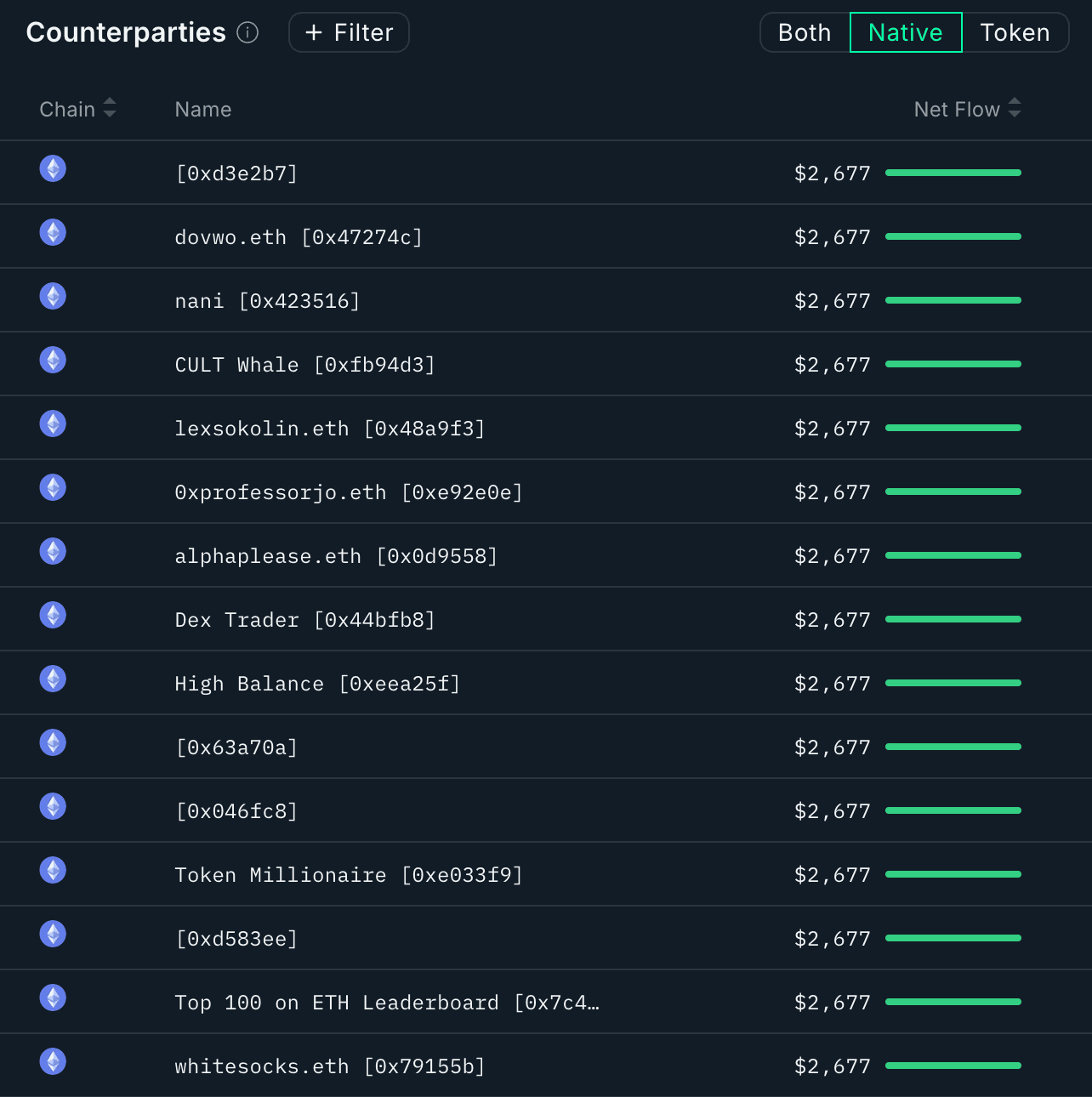Click green net flow bar for 0xprofessorjo.eth
Viewport: 1092px width, 1097px height.
953,492
